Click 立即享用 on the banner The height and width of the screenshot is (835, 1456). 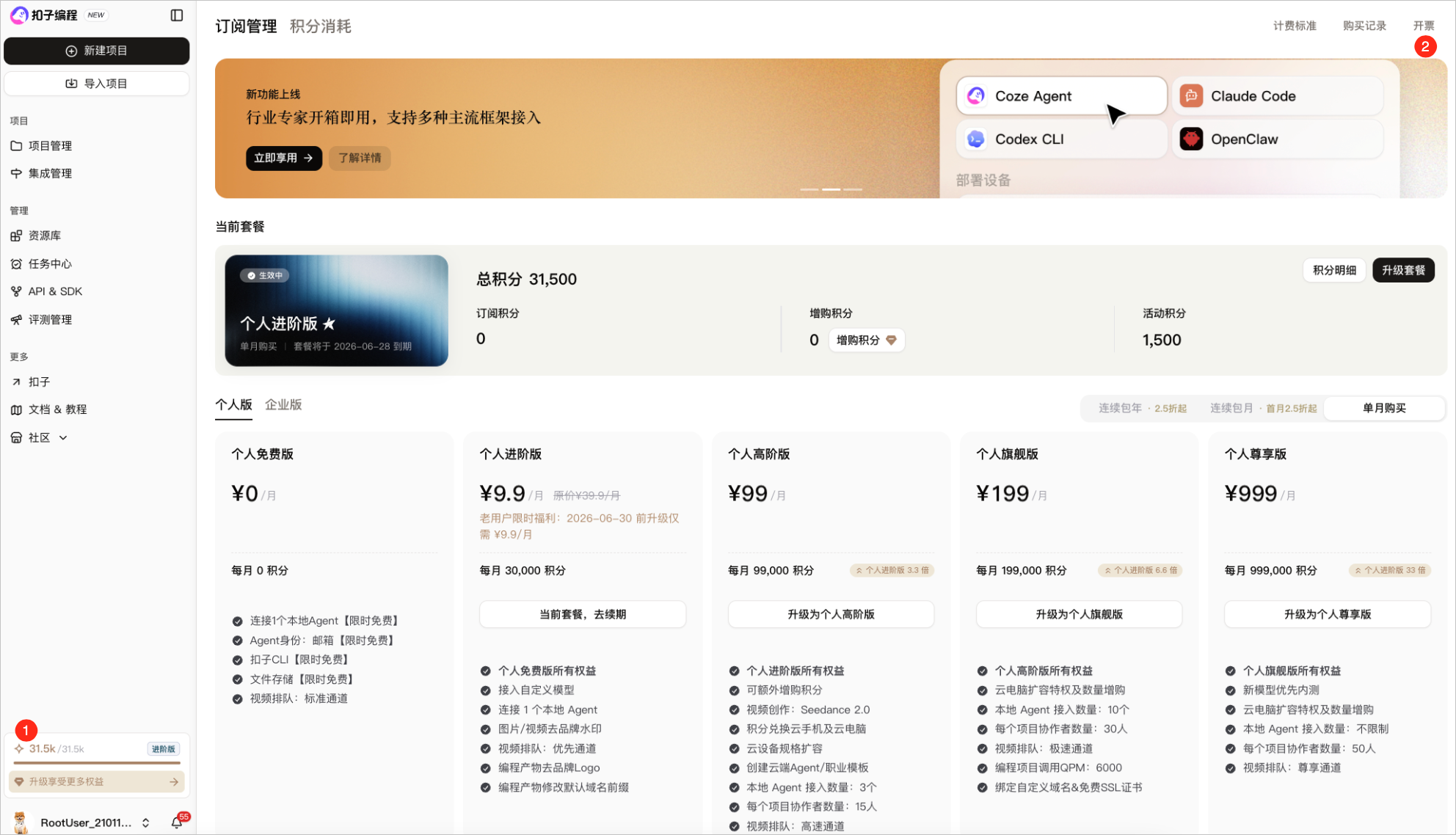coord(283,158)
